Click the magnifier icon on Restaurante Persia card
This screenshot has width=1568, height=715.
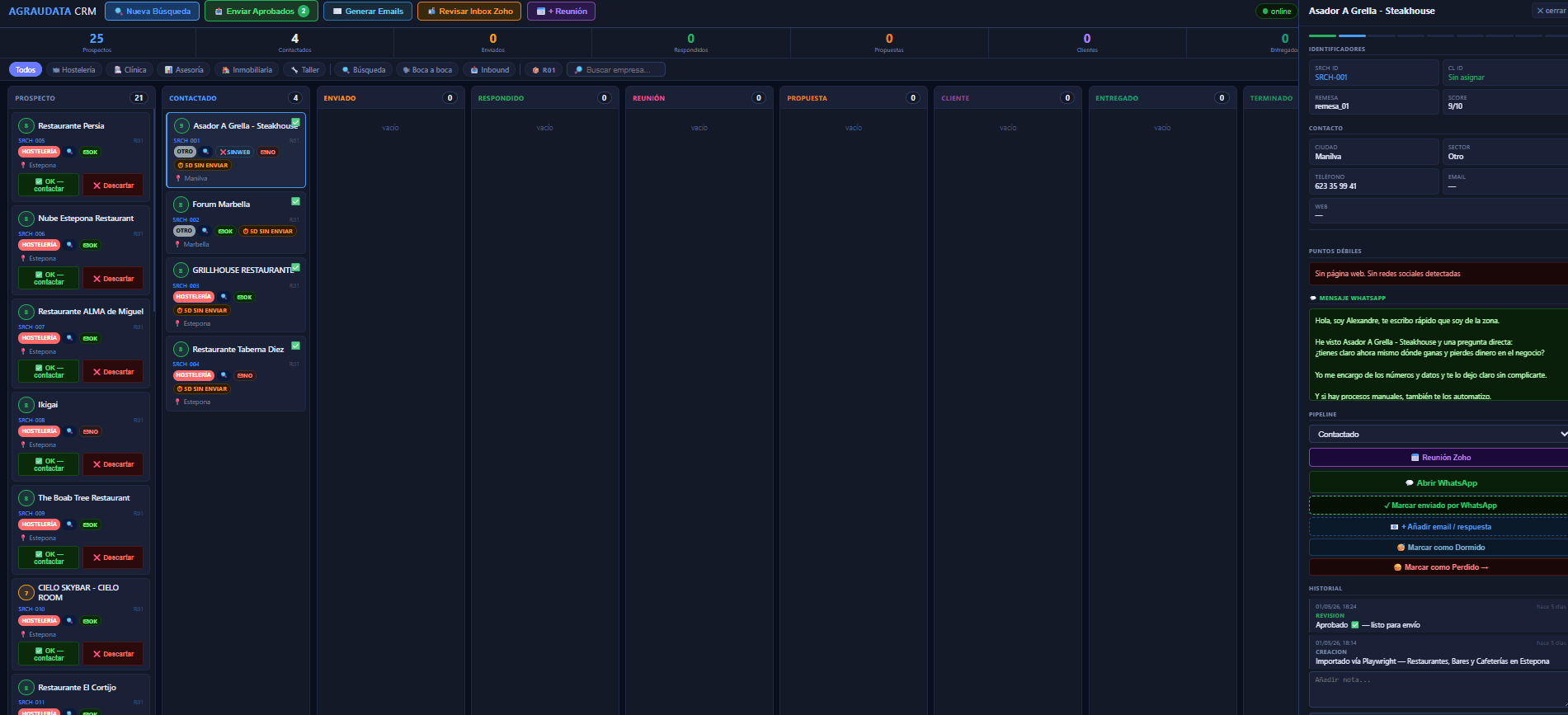point(70,152)
